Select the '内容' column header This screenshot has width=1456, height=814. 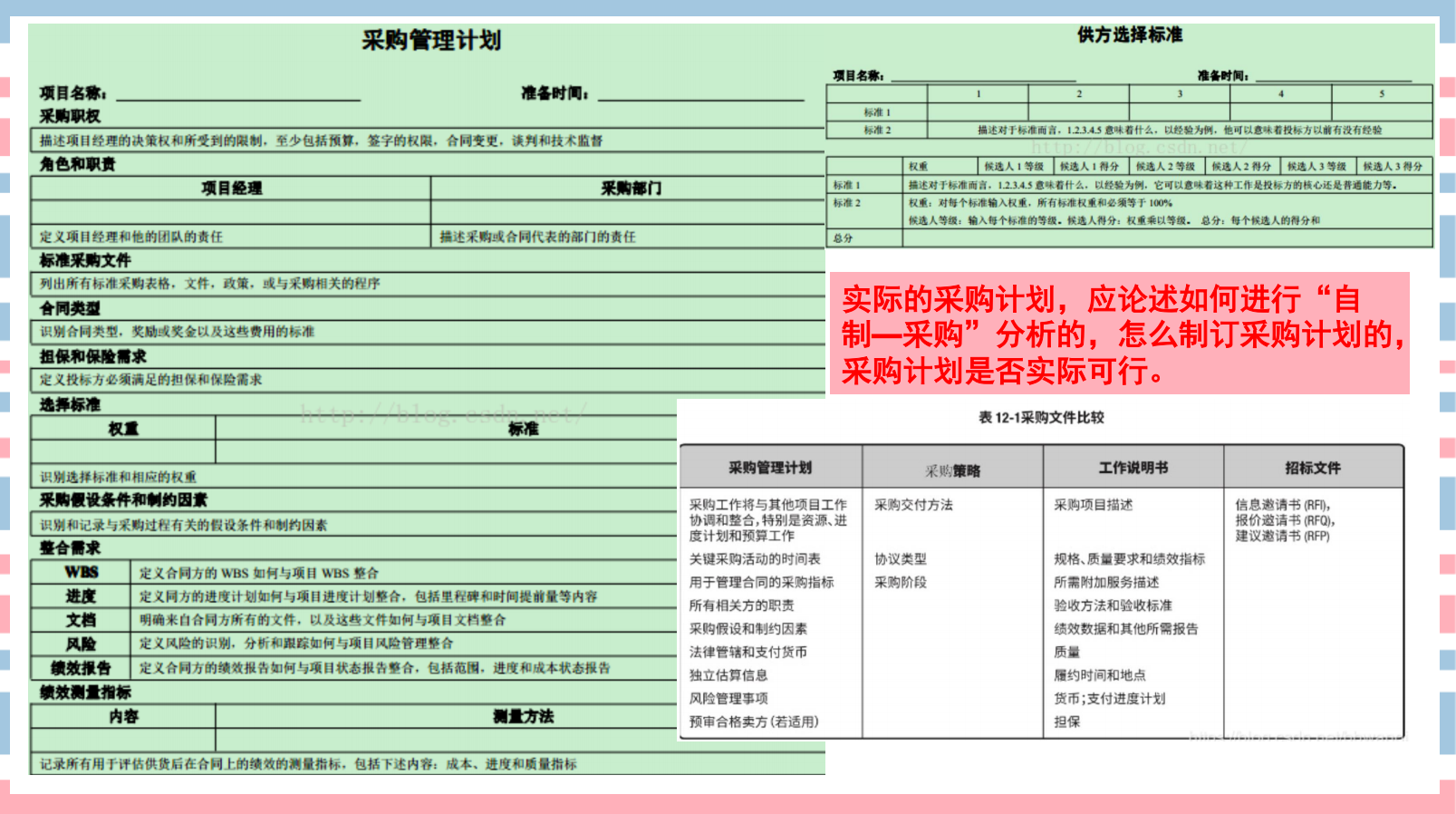coord(124,716)
